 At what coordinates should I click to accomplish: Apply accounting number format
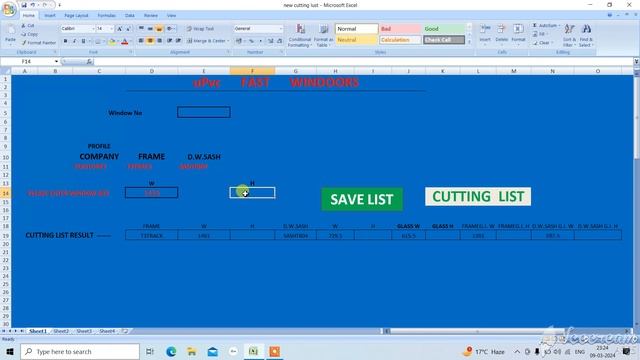pos(239,41)
